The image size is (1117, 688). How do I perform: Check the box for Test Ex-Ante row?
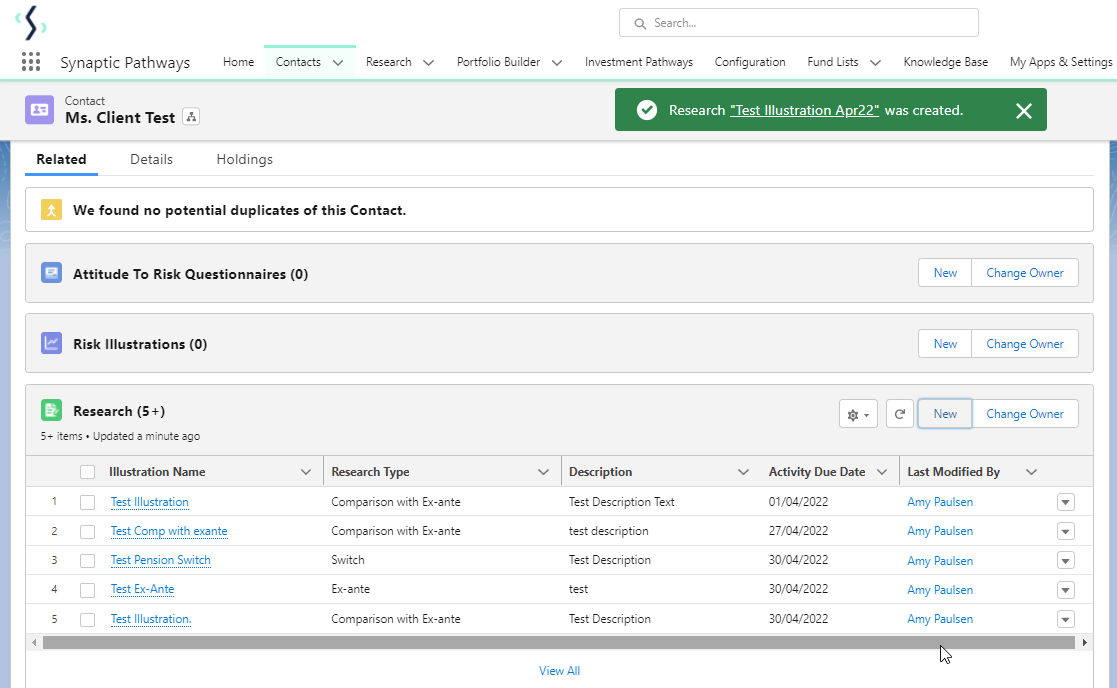tap(88, 590)
